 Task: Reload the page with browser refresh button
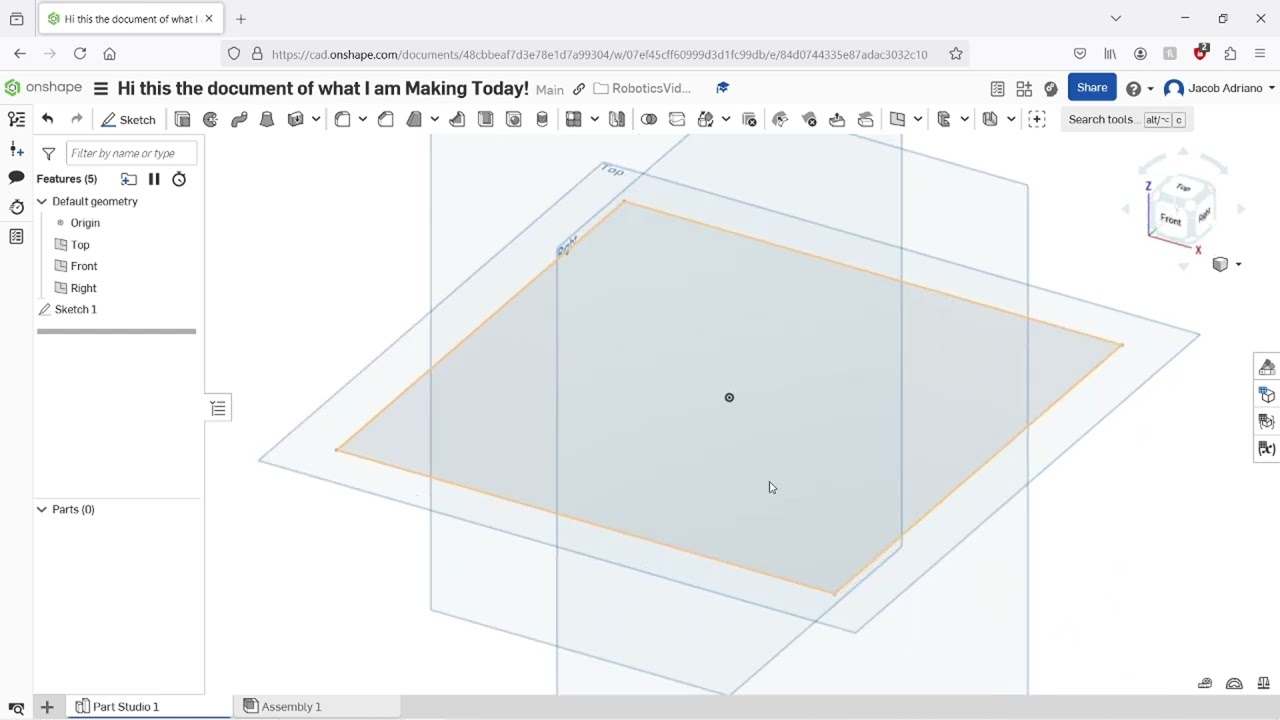pos(80,54)
